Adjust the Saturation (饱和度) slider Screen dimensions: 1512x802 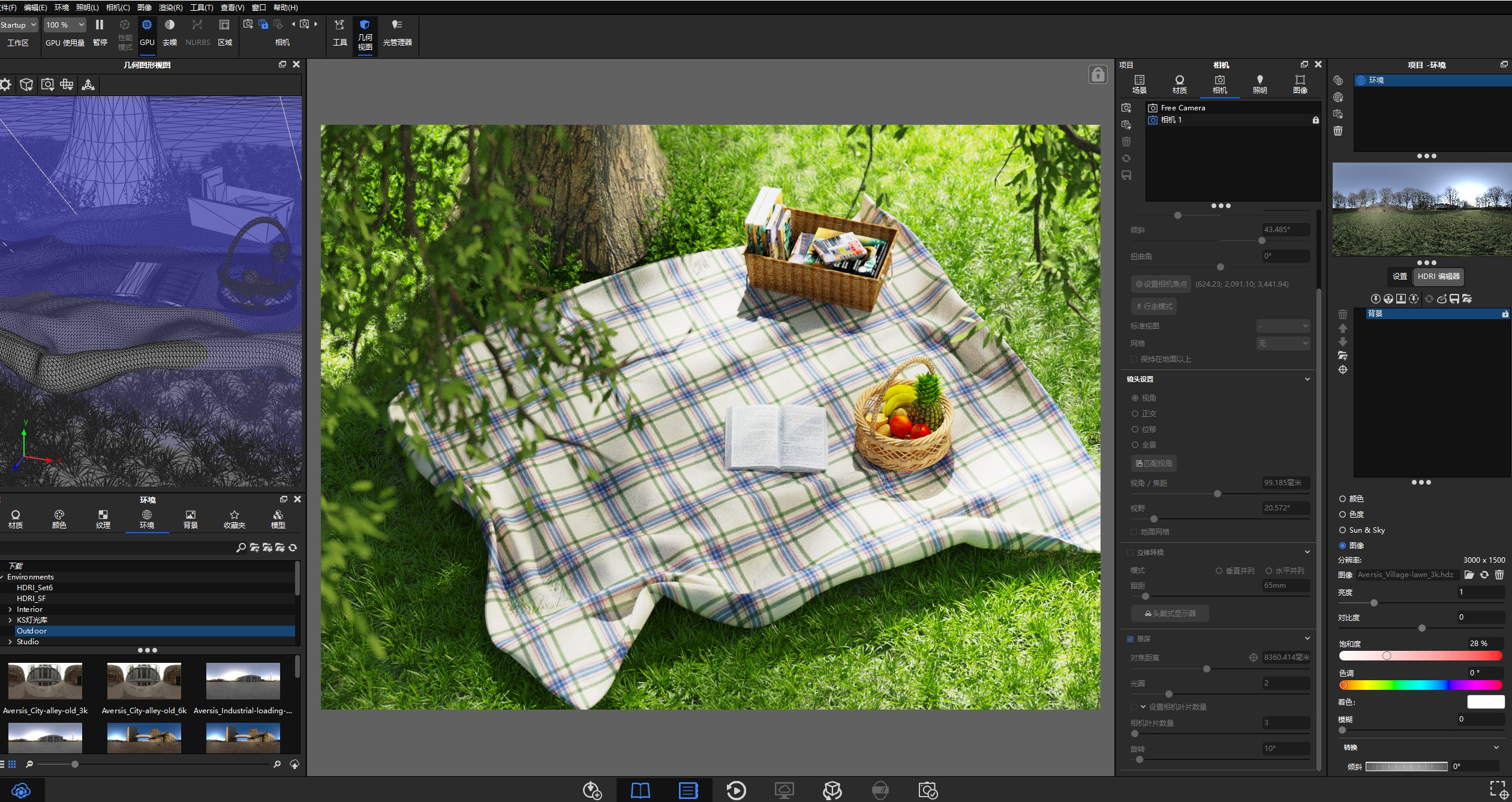point(1420,656)
